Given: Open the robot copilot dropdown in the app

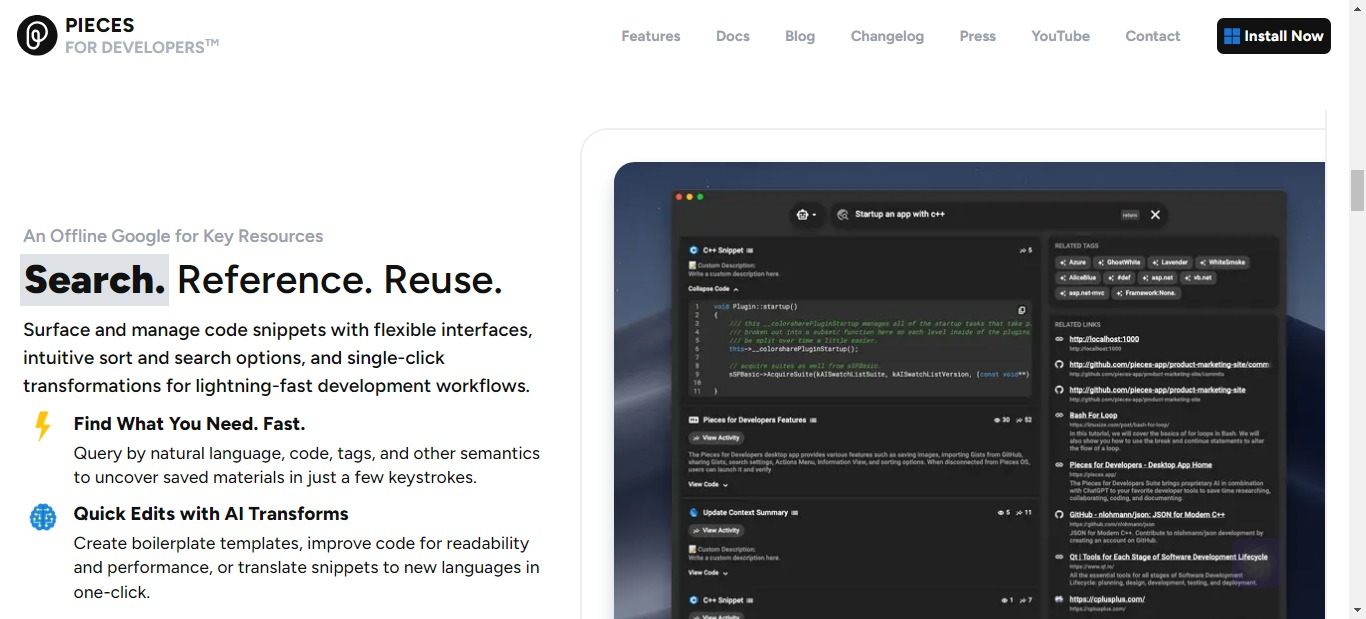Looking at the screenshot, I should click(x=805, y=214).
